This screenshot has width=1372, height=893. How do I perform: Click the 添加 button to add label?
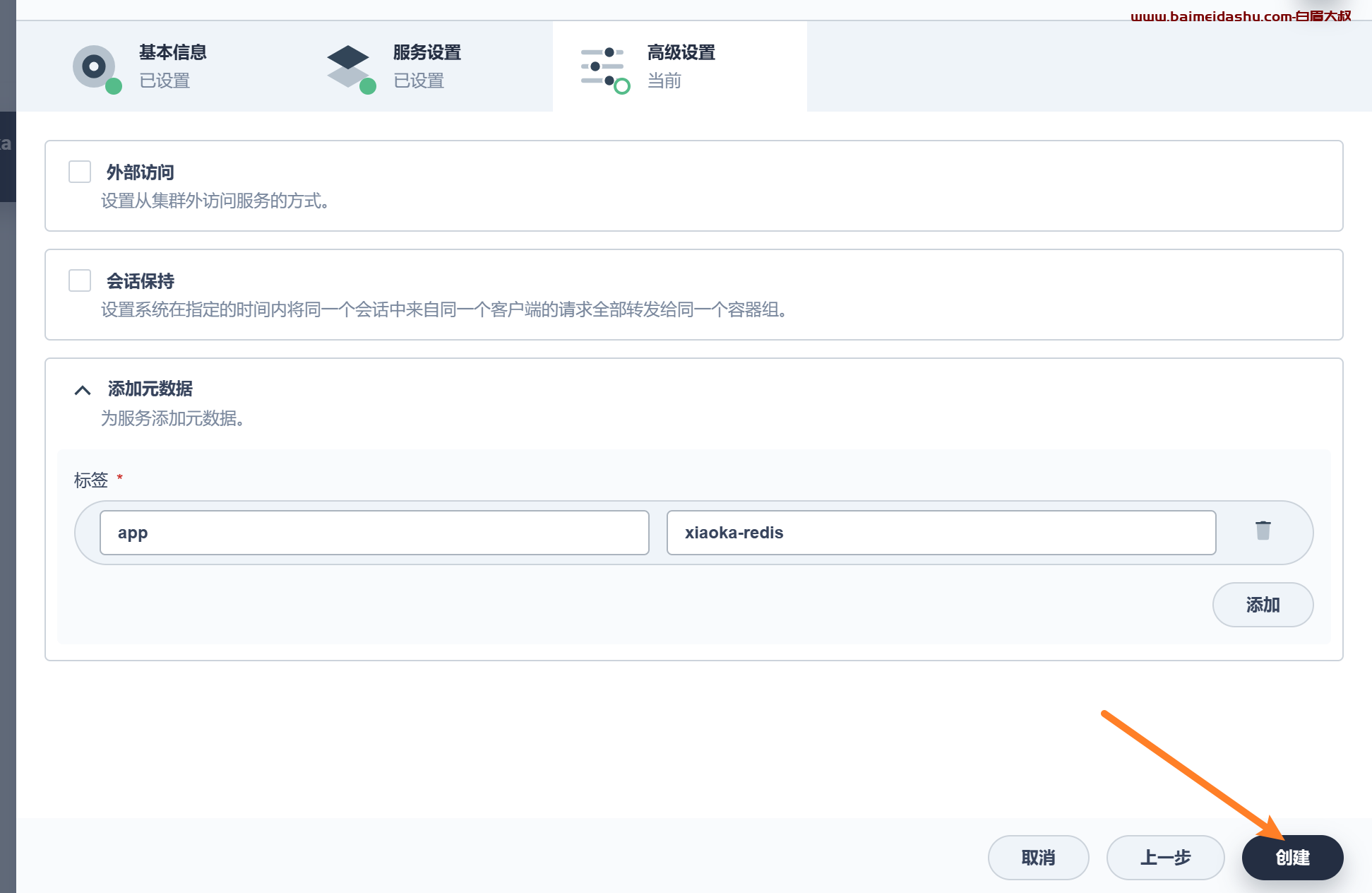pyautogui.click(x=1263, y=605)
